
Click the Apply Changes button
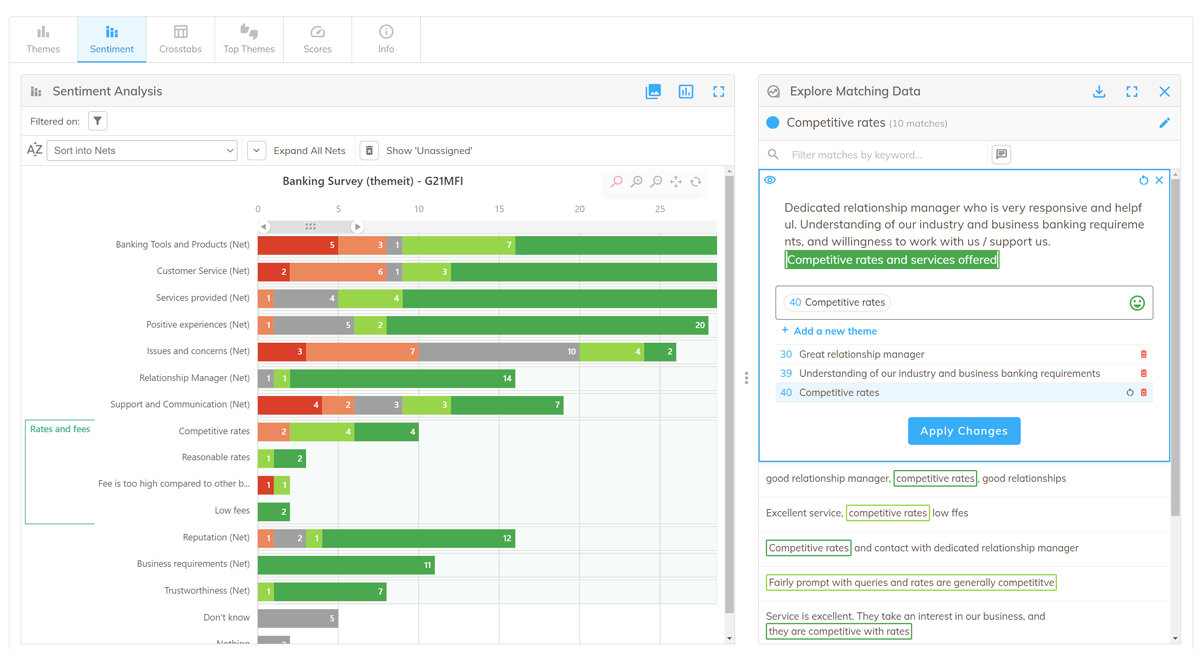(x=964, y=431)
